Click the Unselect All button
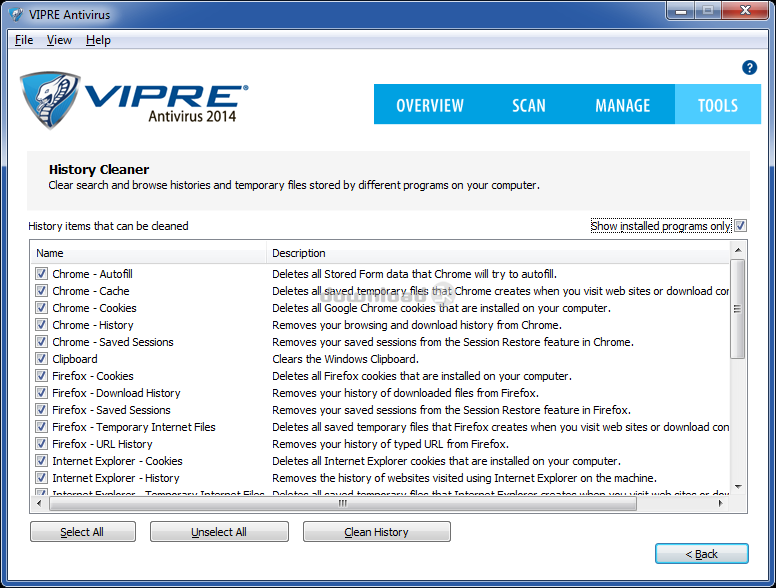This screenshot has width=776, height=588. pyautogui.click(x=219, y=532)
